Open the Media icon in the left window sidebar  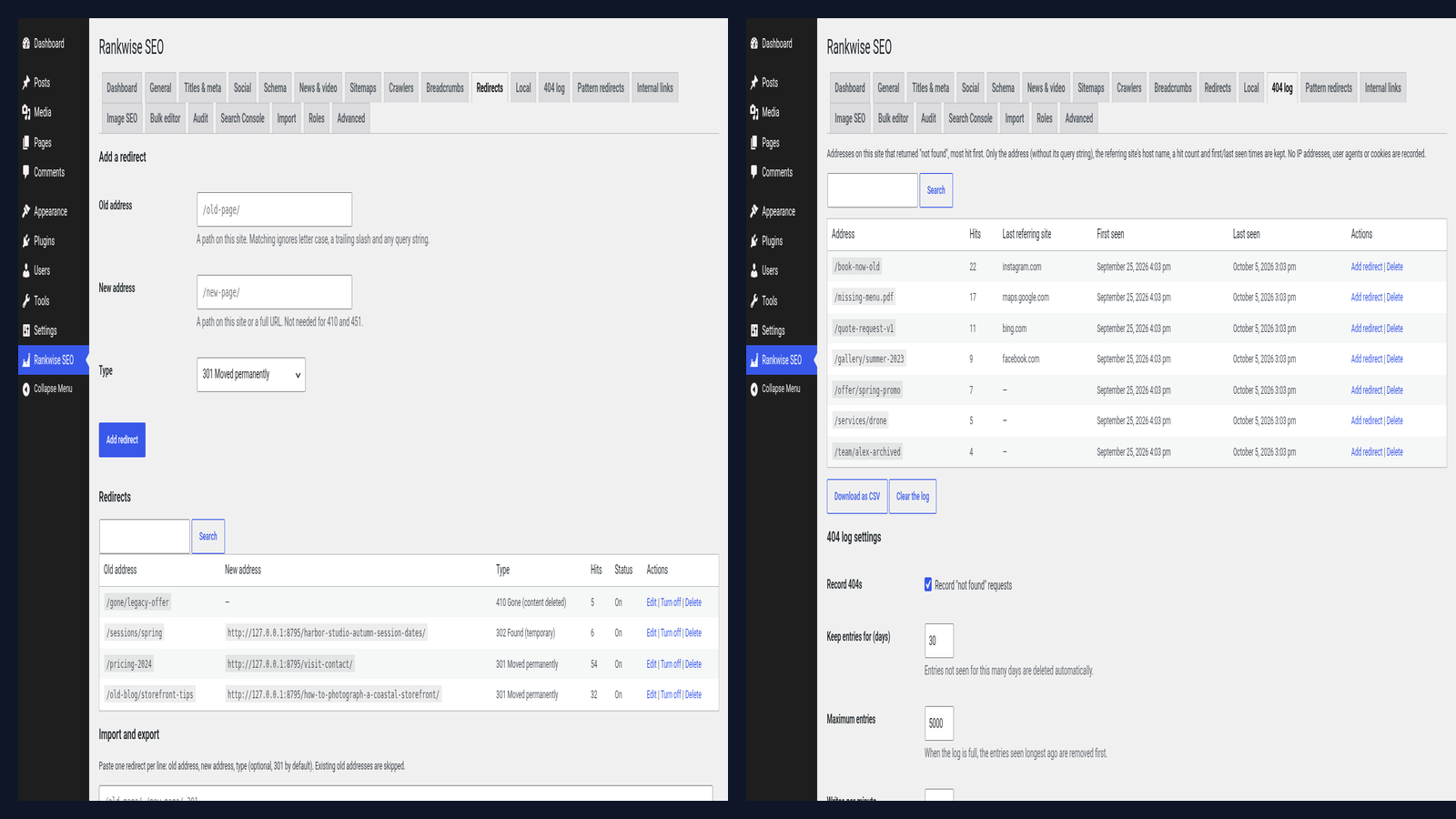click(26, 113)
